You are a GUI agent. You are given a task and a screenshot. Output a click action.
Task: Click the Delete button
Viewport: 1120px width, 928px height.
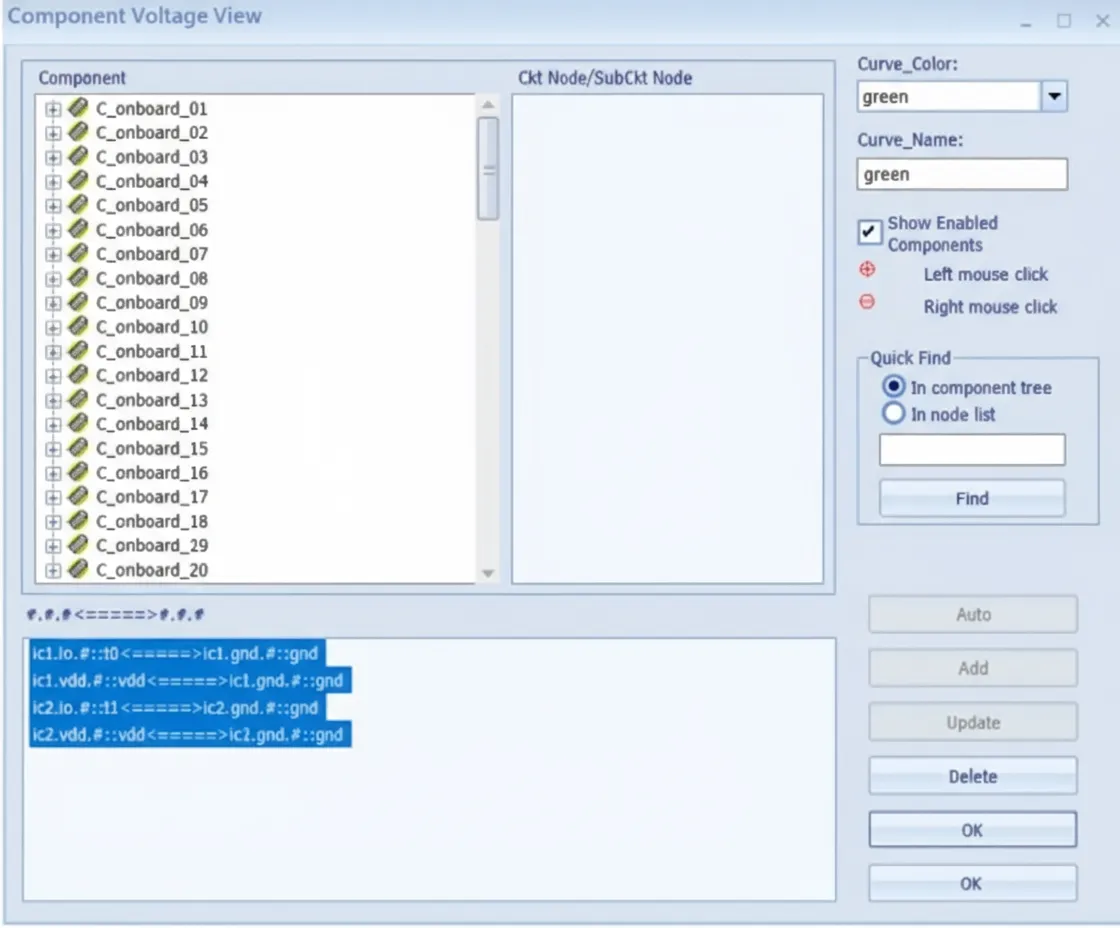973,776
